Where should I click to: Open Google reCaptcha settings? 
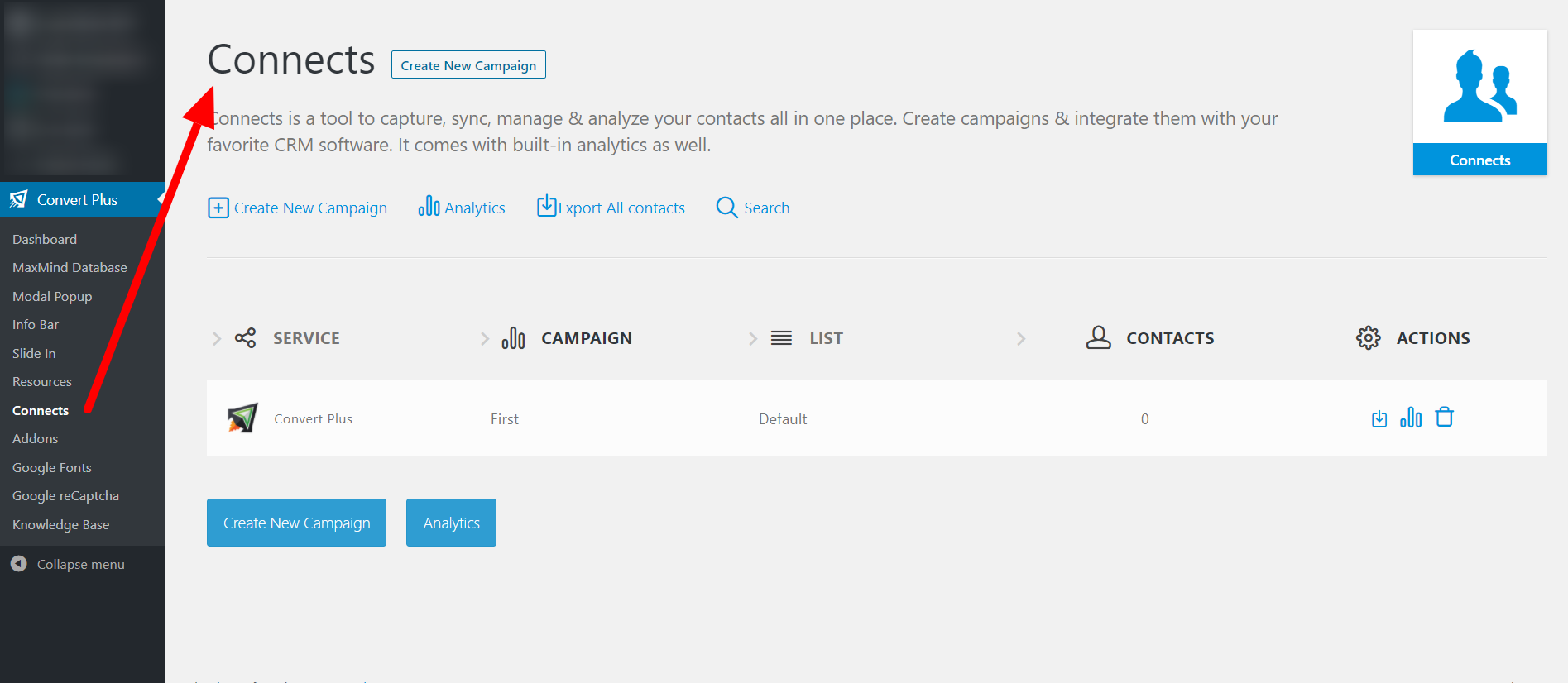pyautogui.click(x=65, y=495)
